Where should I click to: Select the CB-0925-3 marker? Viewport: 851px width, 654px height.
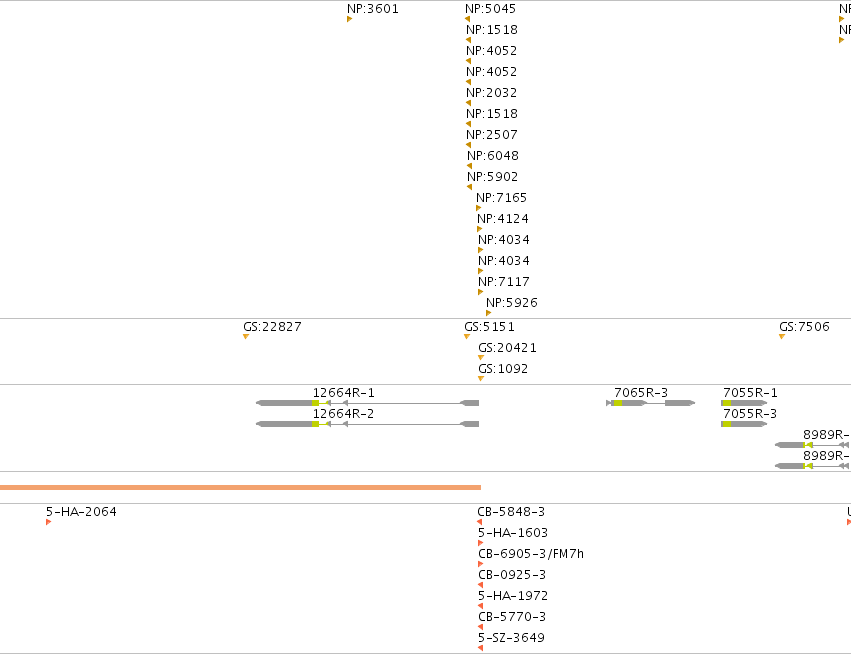(480, 585)
